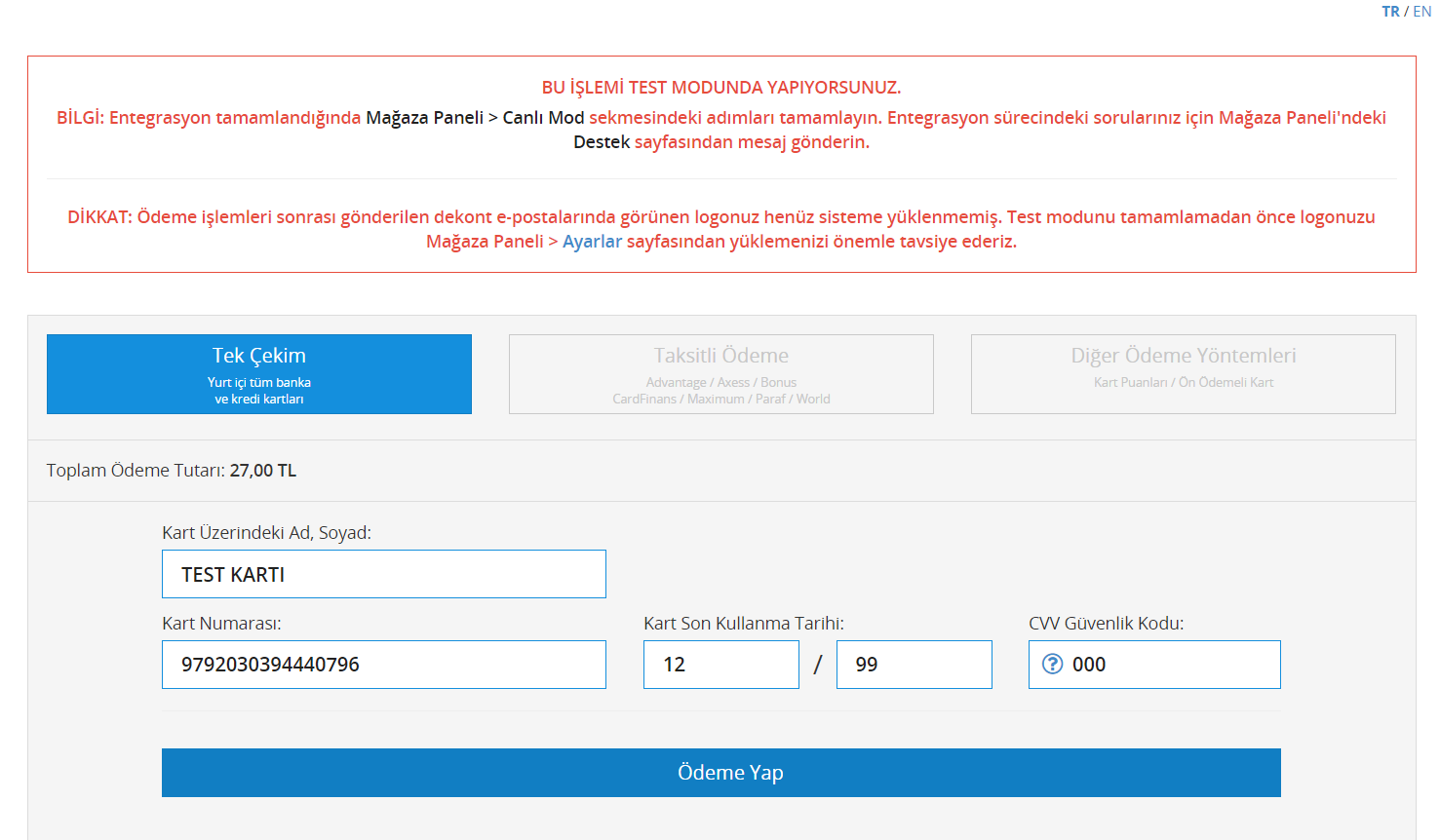Viewport: 1440px width, 840px height.
Task: Click into the card number input field
Action: pos(383,665)
